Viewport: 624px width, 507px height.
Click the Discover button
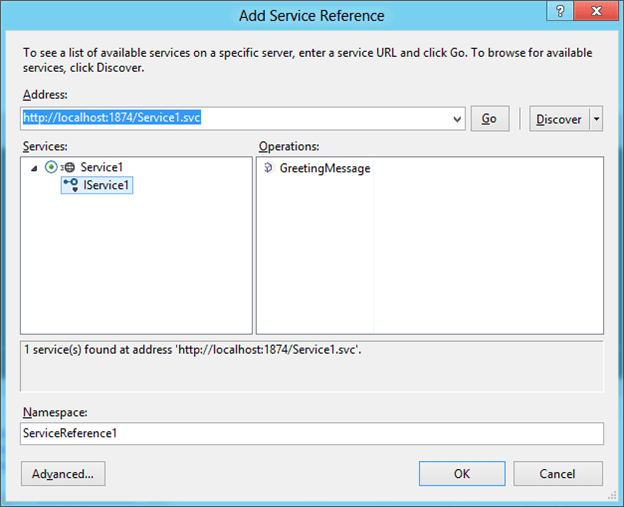[558, 119]
